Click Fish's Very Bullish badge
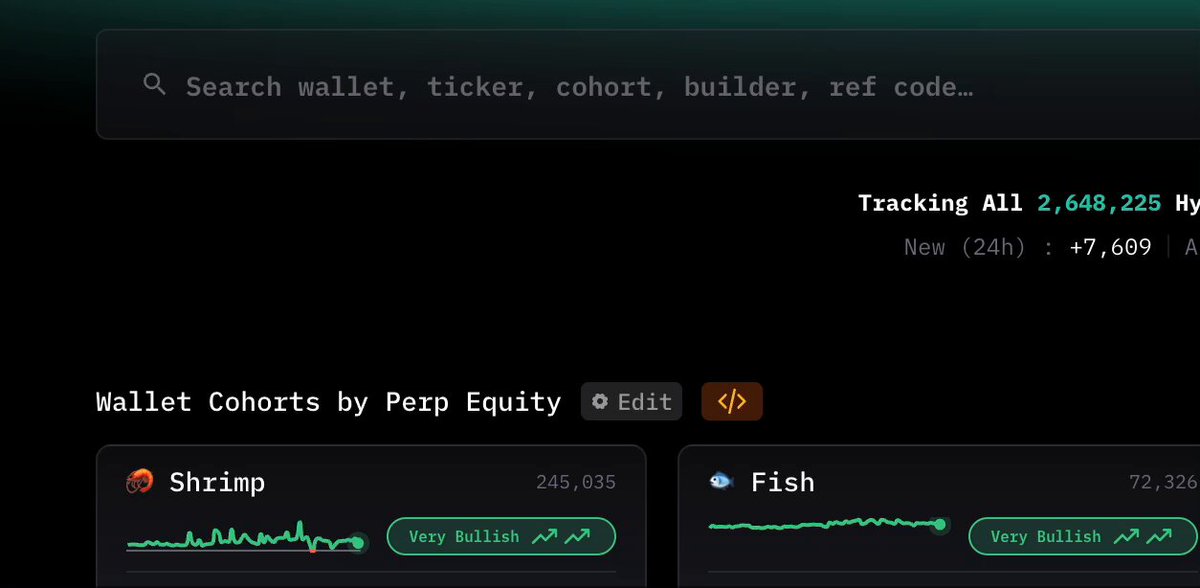 click(1083, 537)
